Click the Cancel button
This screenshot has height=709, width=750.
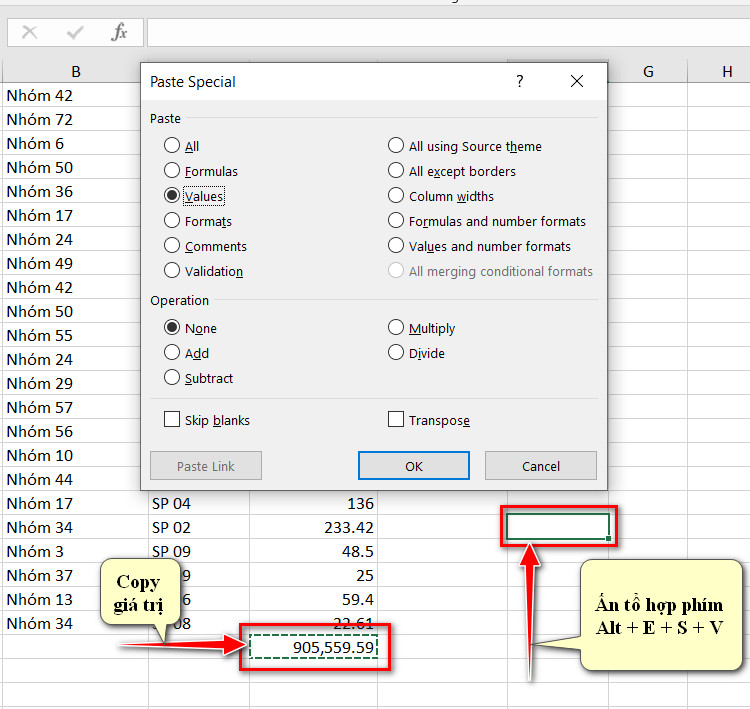[540, 465]
